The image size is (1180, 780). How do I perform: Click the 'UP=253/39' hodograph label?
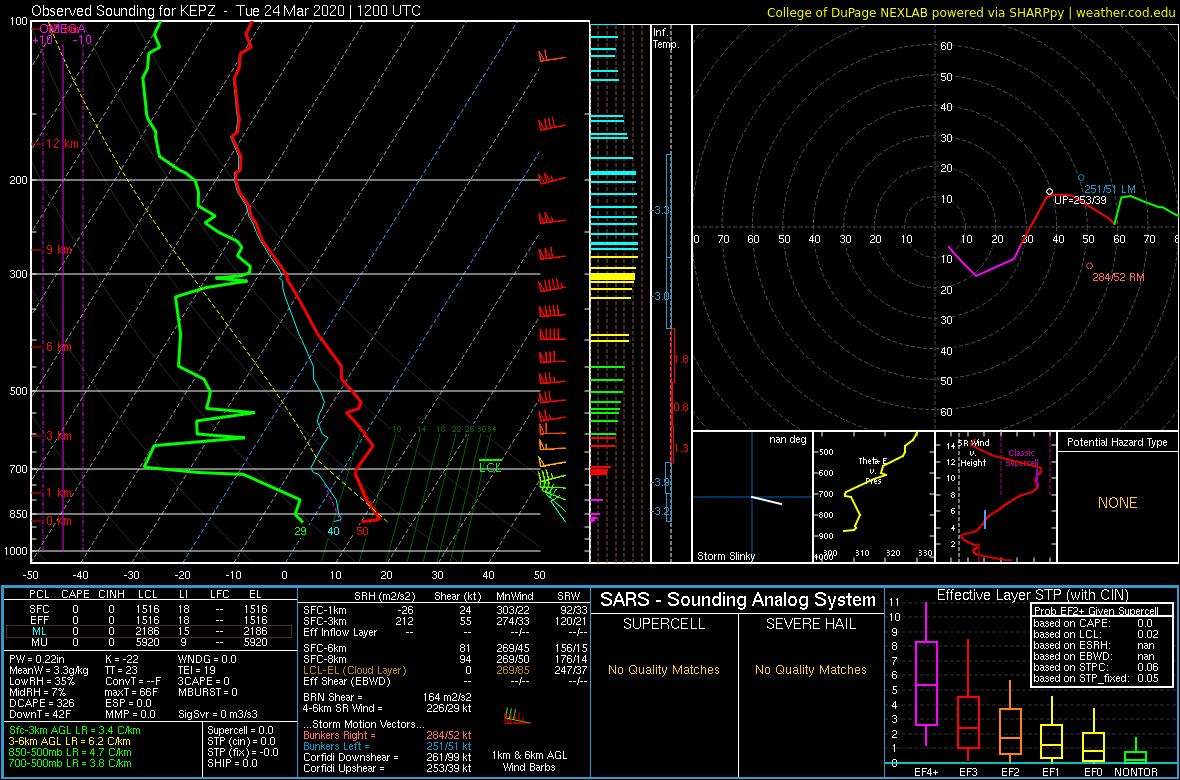tap(1080, 200)
